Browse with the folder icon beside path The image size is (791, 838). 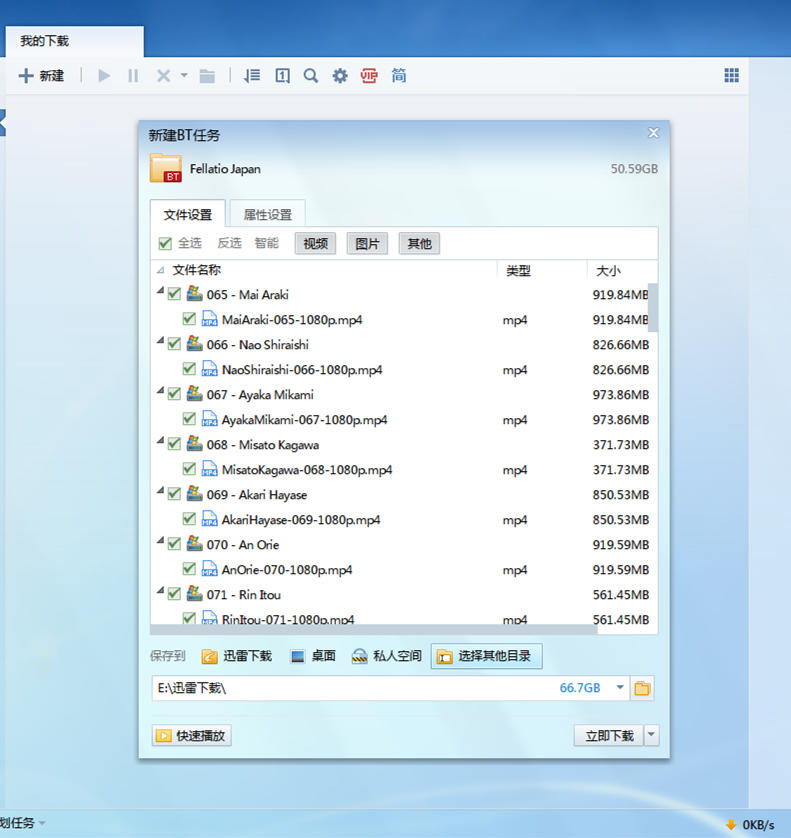[x=642, y=688]
